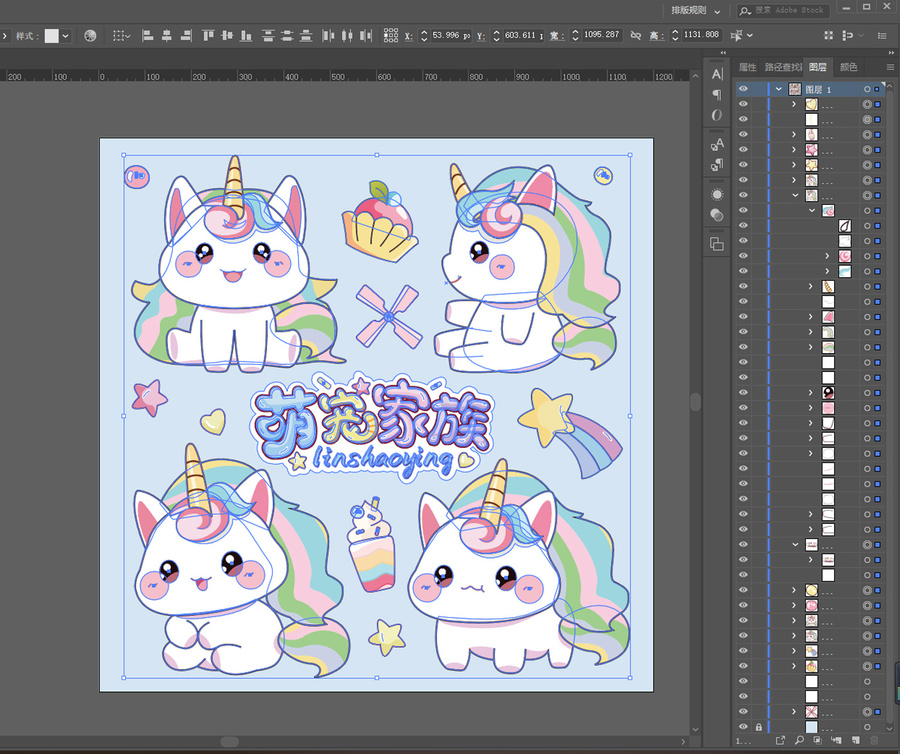Viewport: 900px width, 754px height.
Task: Click the Delete Selection trash icon
Action: 874,740
